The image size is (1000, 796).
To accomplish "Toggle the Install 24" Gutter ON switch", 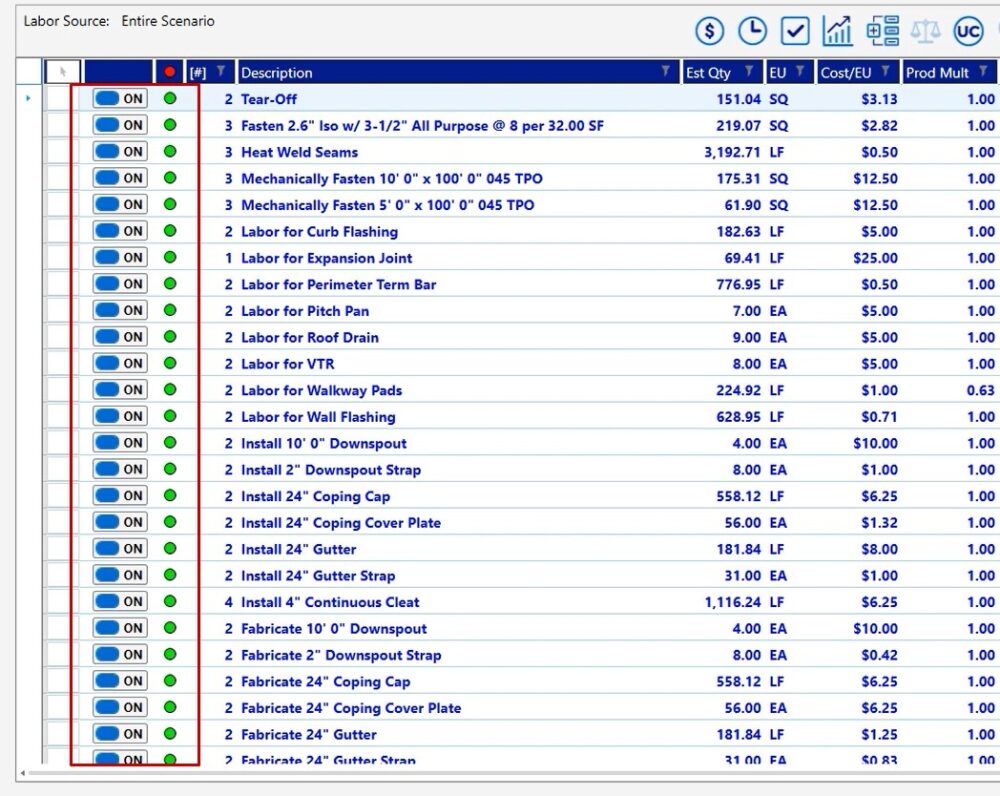I will click(x=120, y=549).
